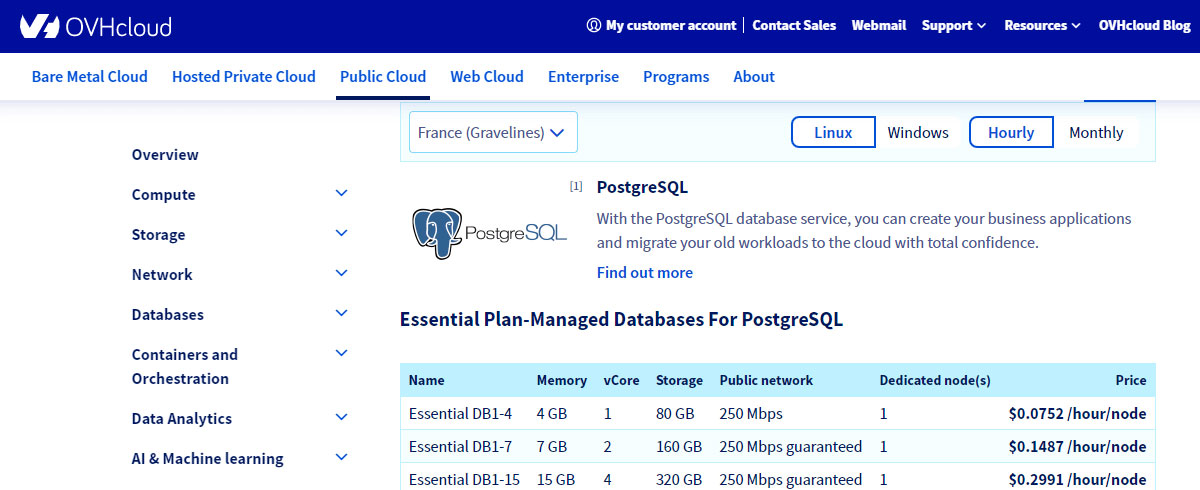Open the Resources dropdown menu
This screenshot has height=490, width=1200.
(1042, 26)
